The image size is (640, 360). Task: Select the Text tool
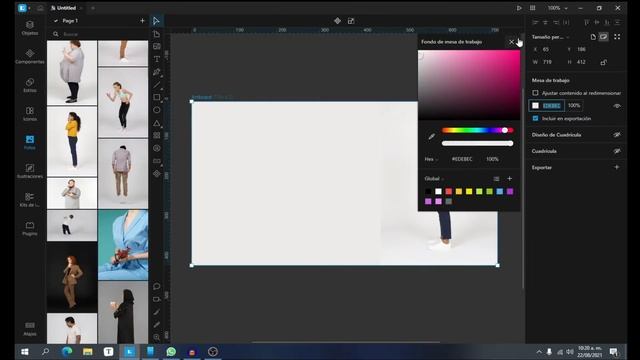(157, 59)
